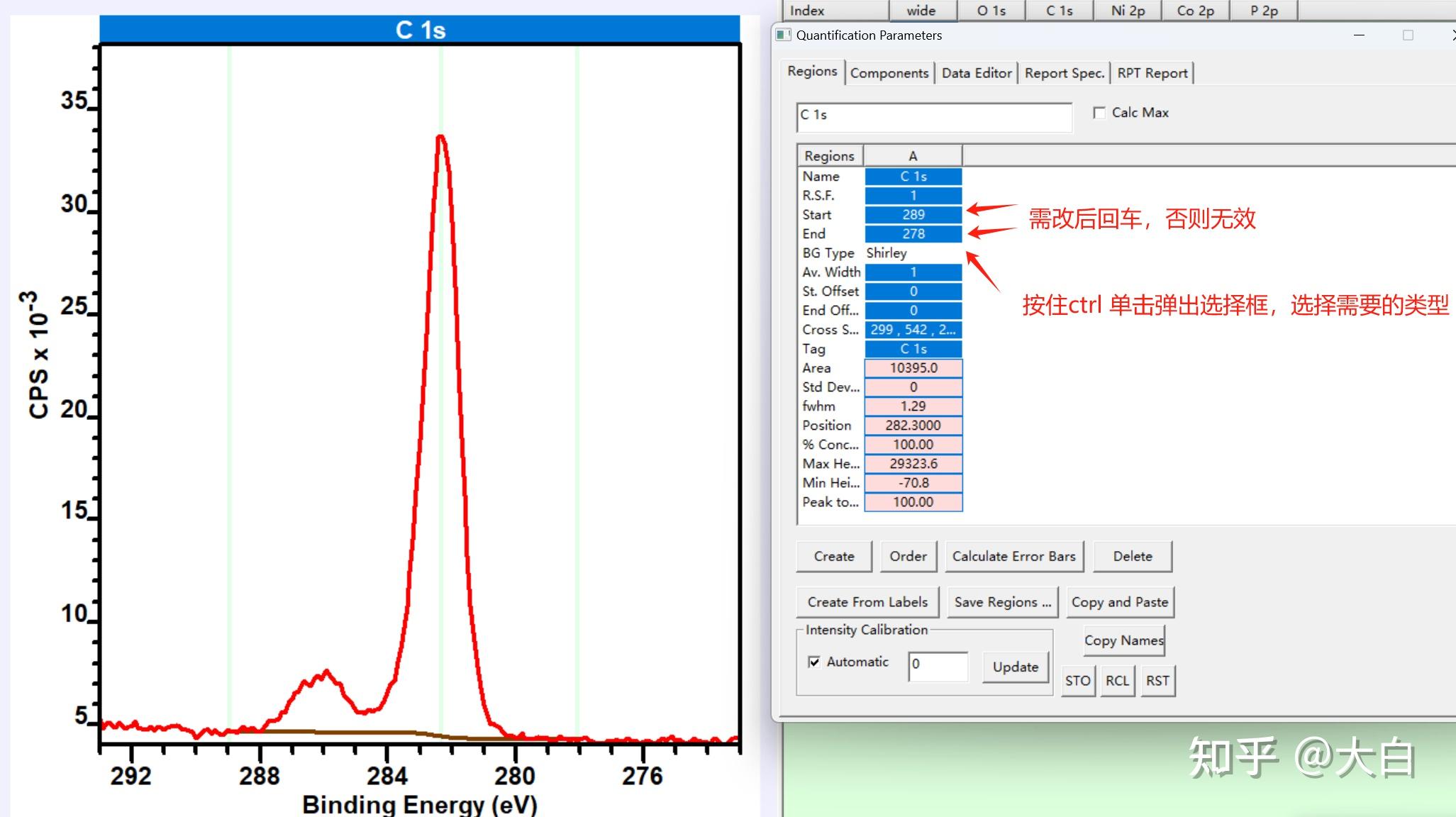The height and width of the screenshot is (817, 1456).
Task: Select the End value cell 278
Action: [x=913, y=234]
